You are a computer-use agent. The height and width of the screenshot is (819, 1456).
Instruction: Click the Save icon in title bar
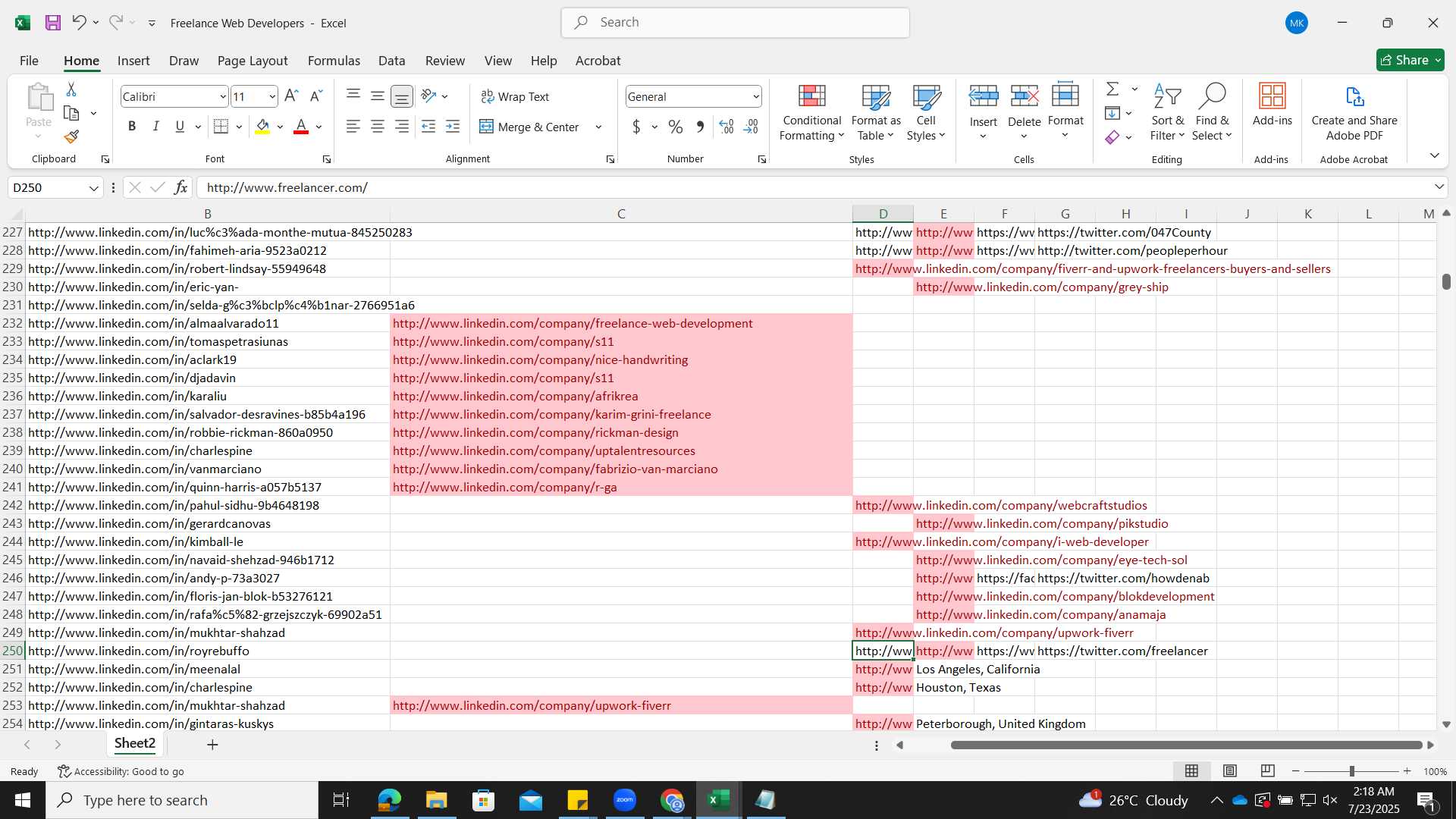pos(53,23)
